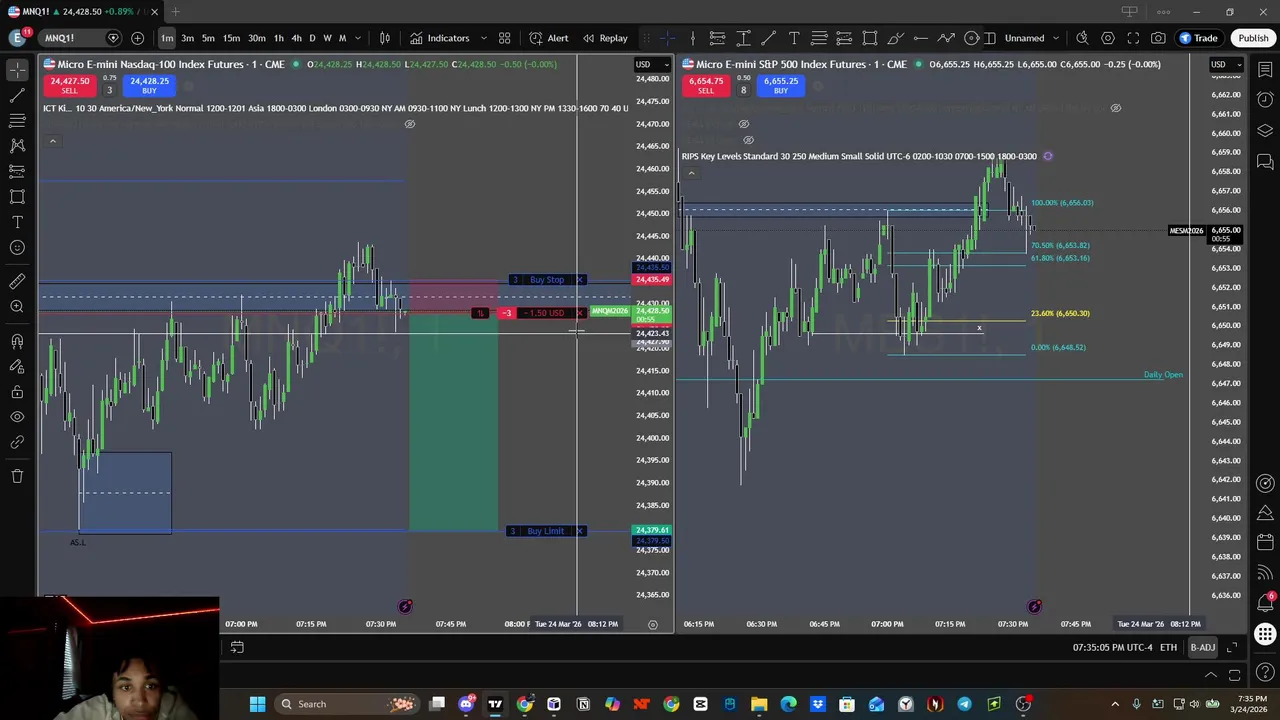Cancel the Buy Limit order
This screenshot has height=720, width=1280.
click(x=580, y=531)
